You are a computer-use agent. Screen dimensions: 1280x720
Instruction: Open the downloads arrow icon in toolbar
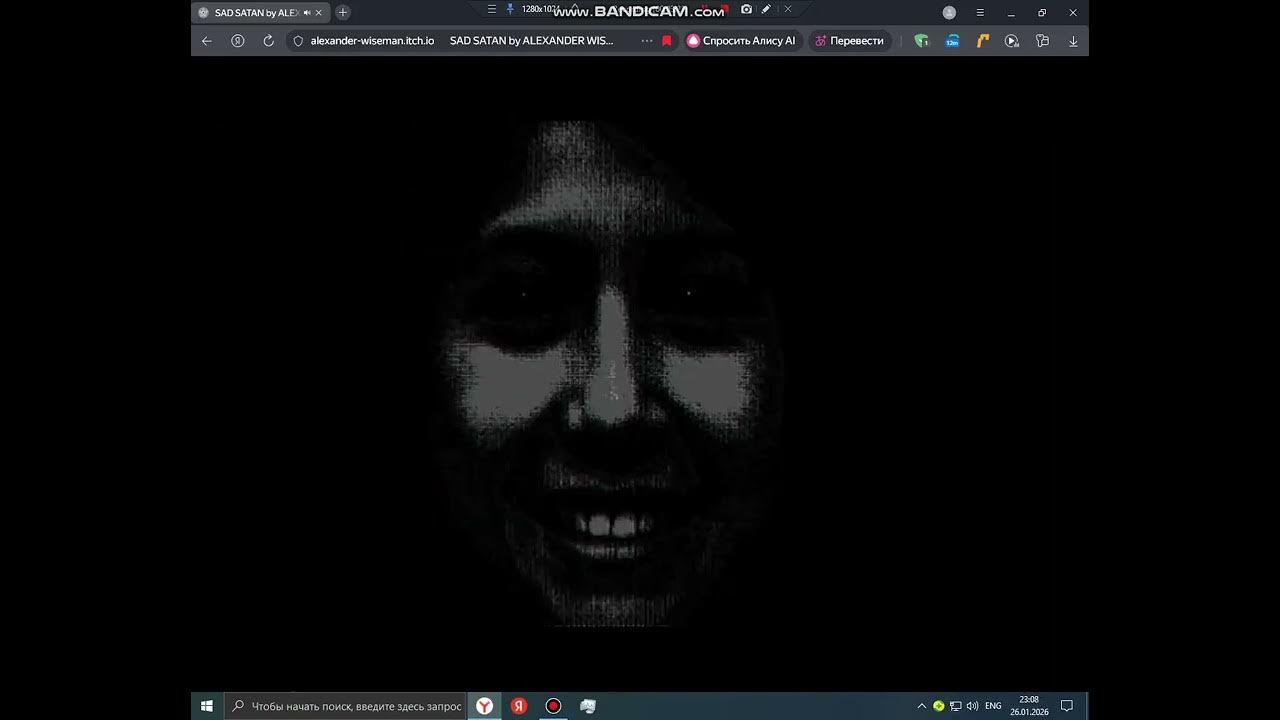(x=1073, y=41)
